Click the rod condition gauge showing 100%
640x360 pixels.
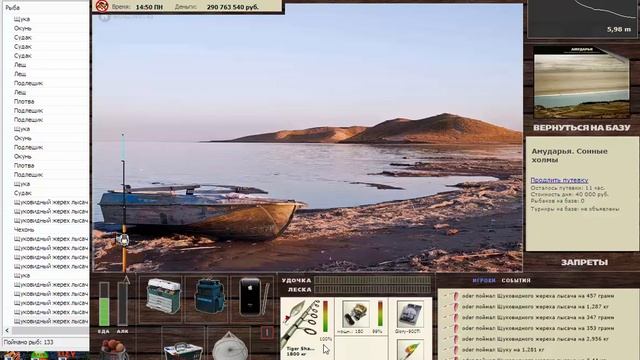(x=325, y=317)
